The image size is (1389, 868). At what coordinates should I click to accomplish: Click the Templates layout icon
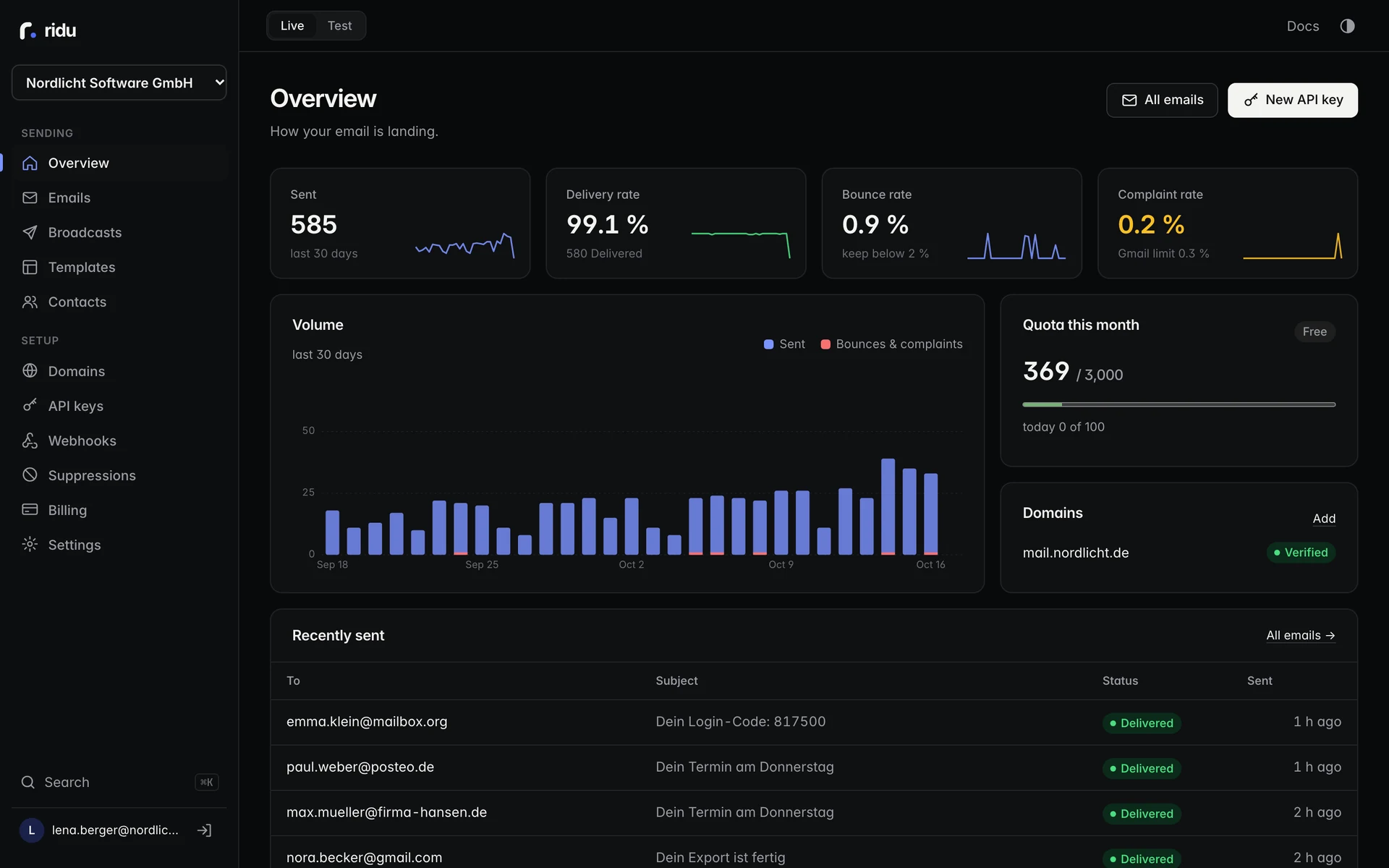tap(30, 267)
